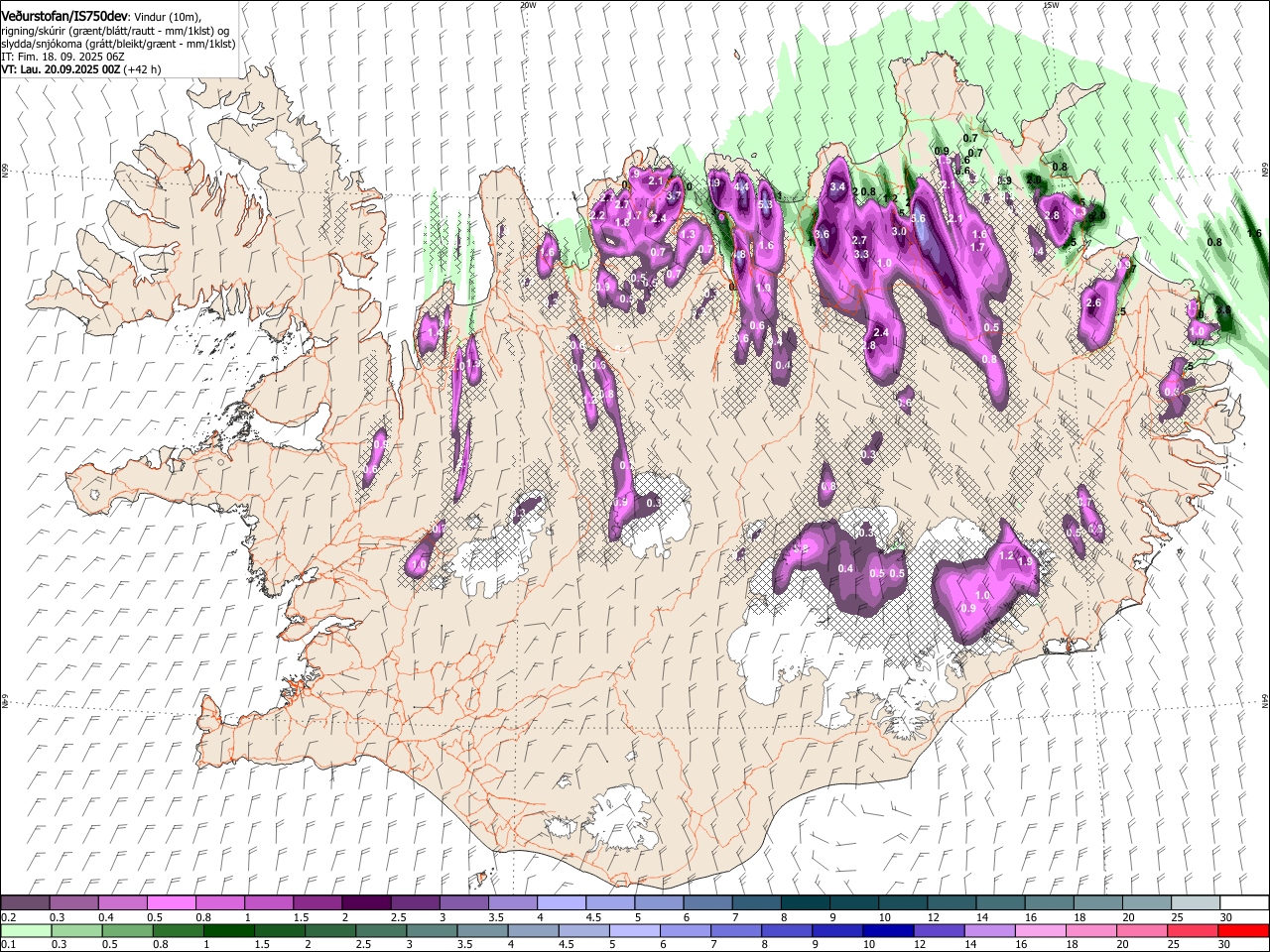Click the 4.4 precipitation value on the map
1270x952 pixels.
pos(741,186)
